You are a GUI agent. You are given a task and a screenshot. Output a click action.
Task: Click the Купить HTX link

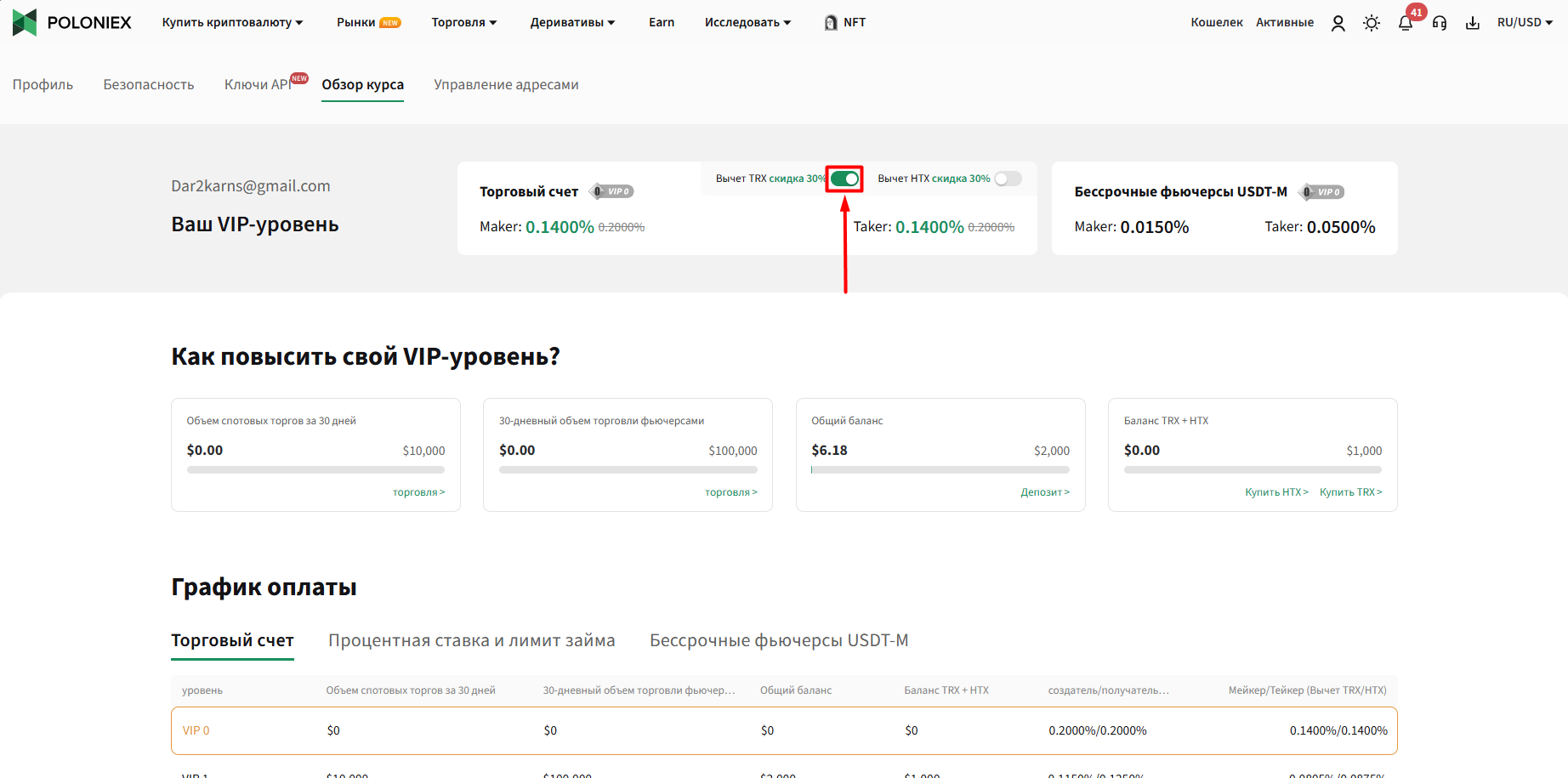[1276, 492]
